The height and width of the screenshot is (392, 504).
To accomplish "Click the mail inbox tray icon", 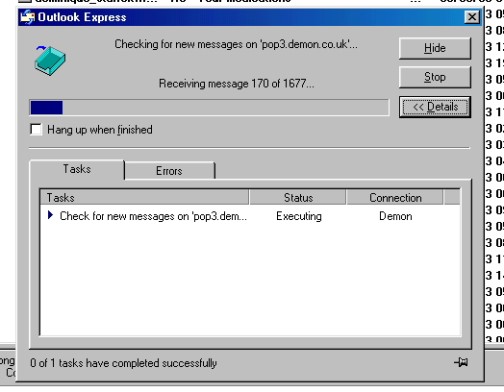I will [50, 60].
